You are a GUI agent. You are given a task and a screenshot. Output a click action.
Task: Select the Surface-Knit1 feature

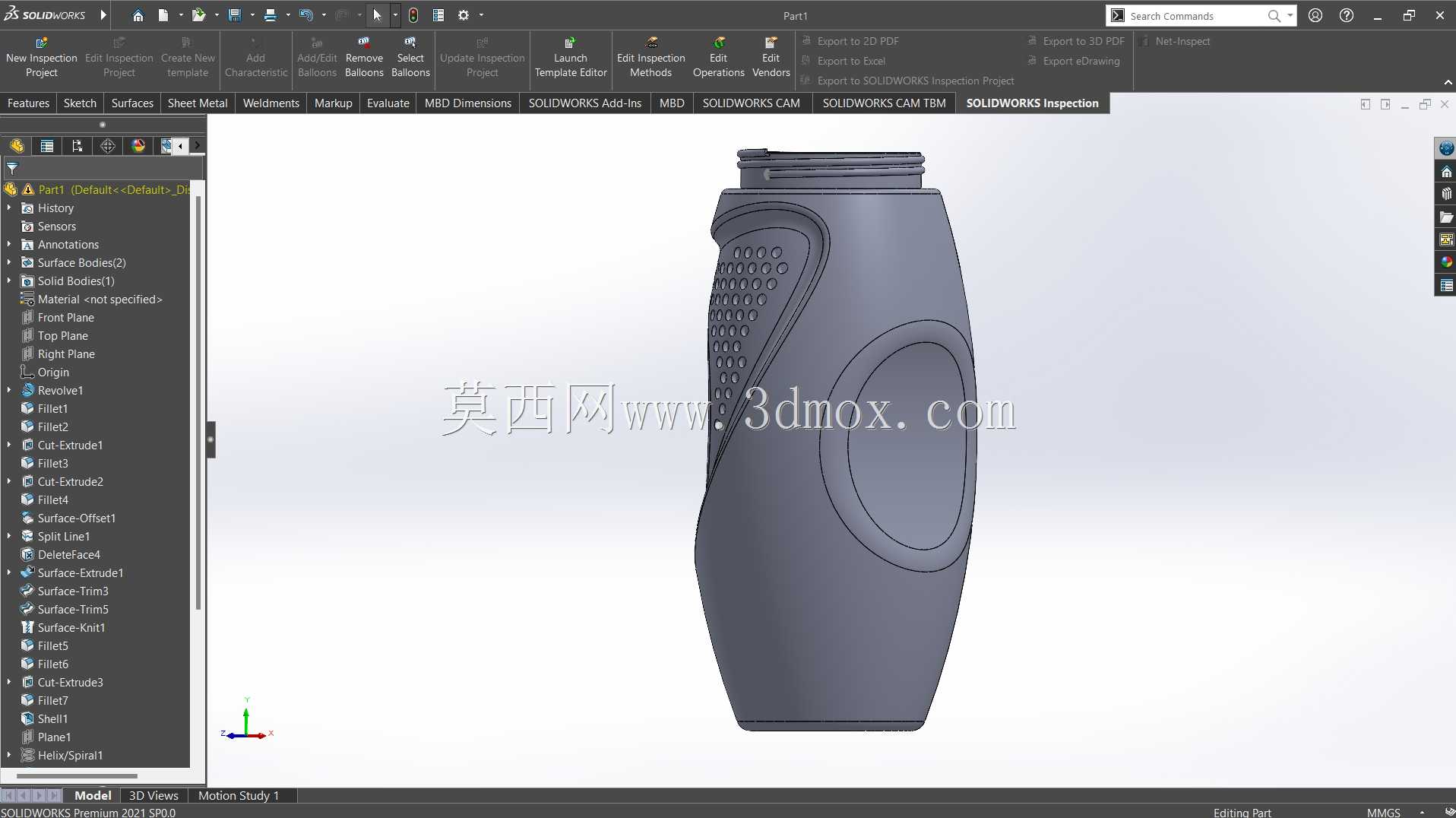[71, 627]
